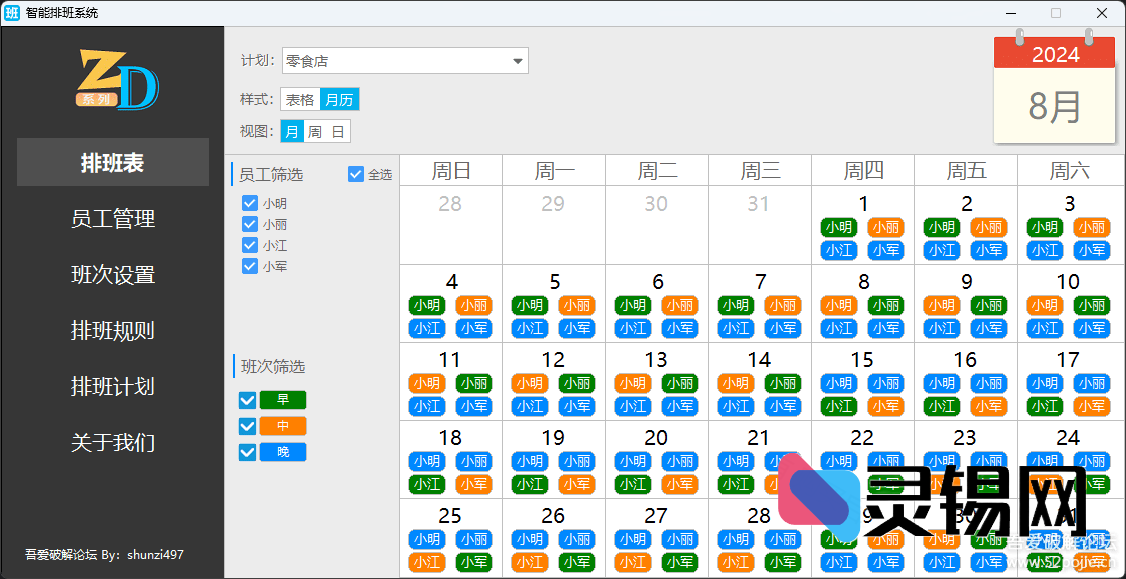The width and height of the screenshot is (1126, 579).
Task: Open 排班规则 in the sidebar
Action: [x=113, y=331]
